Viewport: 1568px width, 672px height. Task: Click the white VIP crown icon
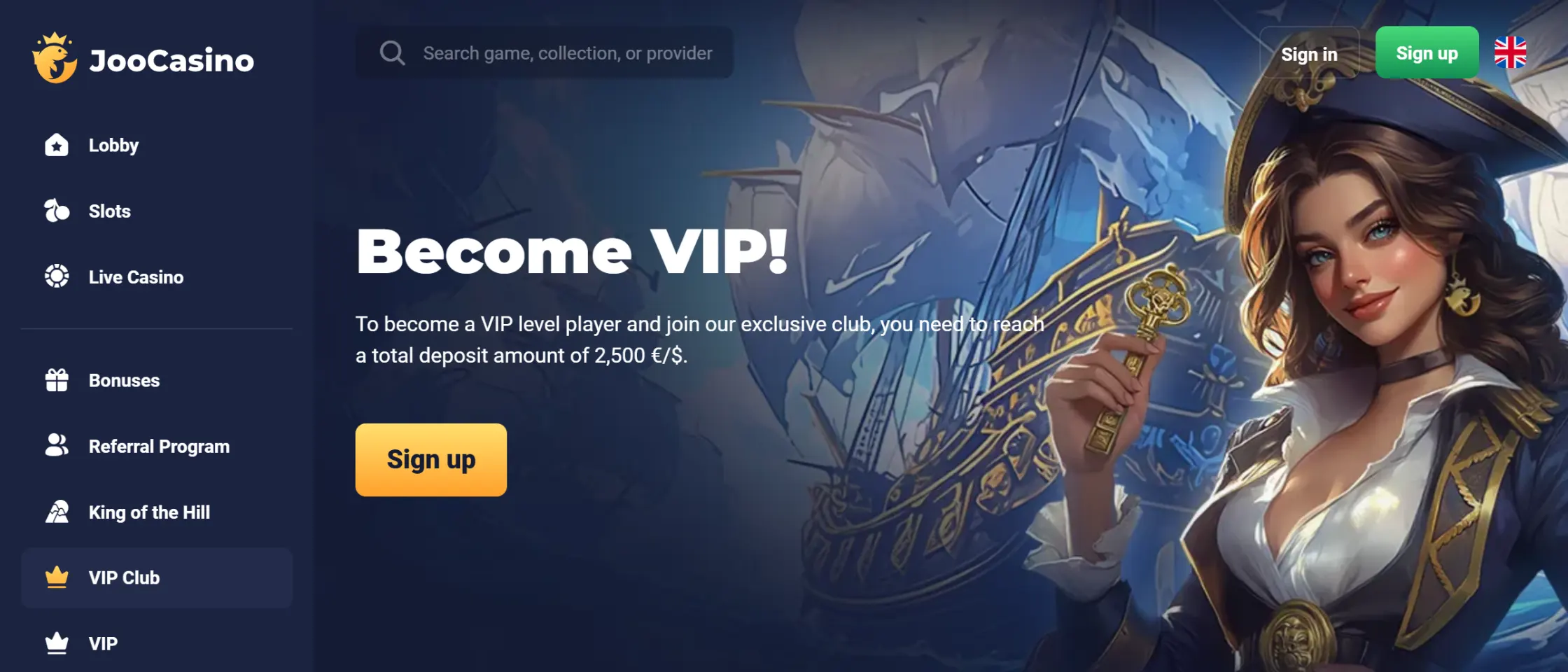(x=57, y=643)
